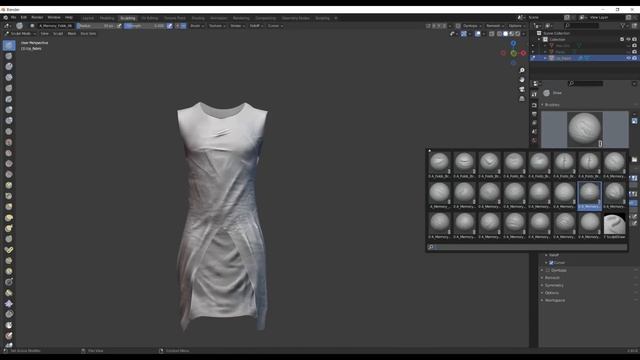
Task: Open the Cursor settings dropdown
Action: (x=275, y=26)
